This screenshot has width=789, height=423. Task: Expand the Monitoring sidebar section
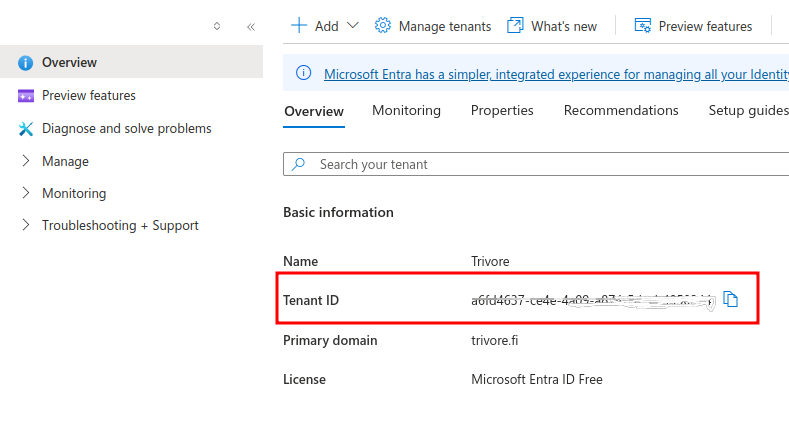tap(26, 193)
